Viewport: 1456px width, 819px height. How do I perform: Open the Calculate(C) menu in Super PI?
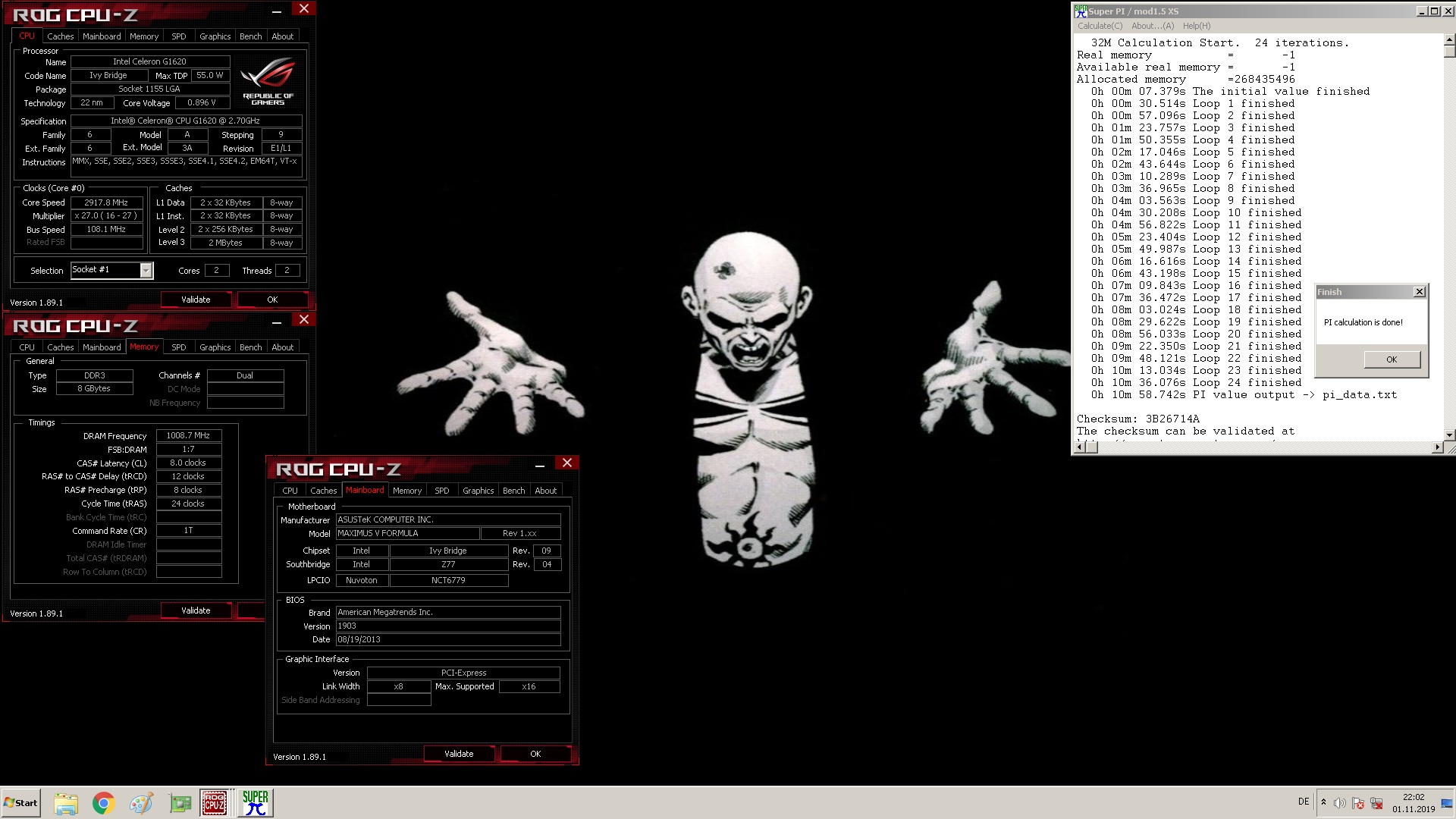[1100, 26]
